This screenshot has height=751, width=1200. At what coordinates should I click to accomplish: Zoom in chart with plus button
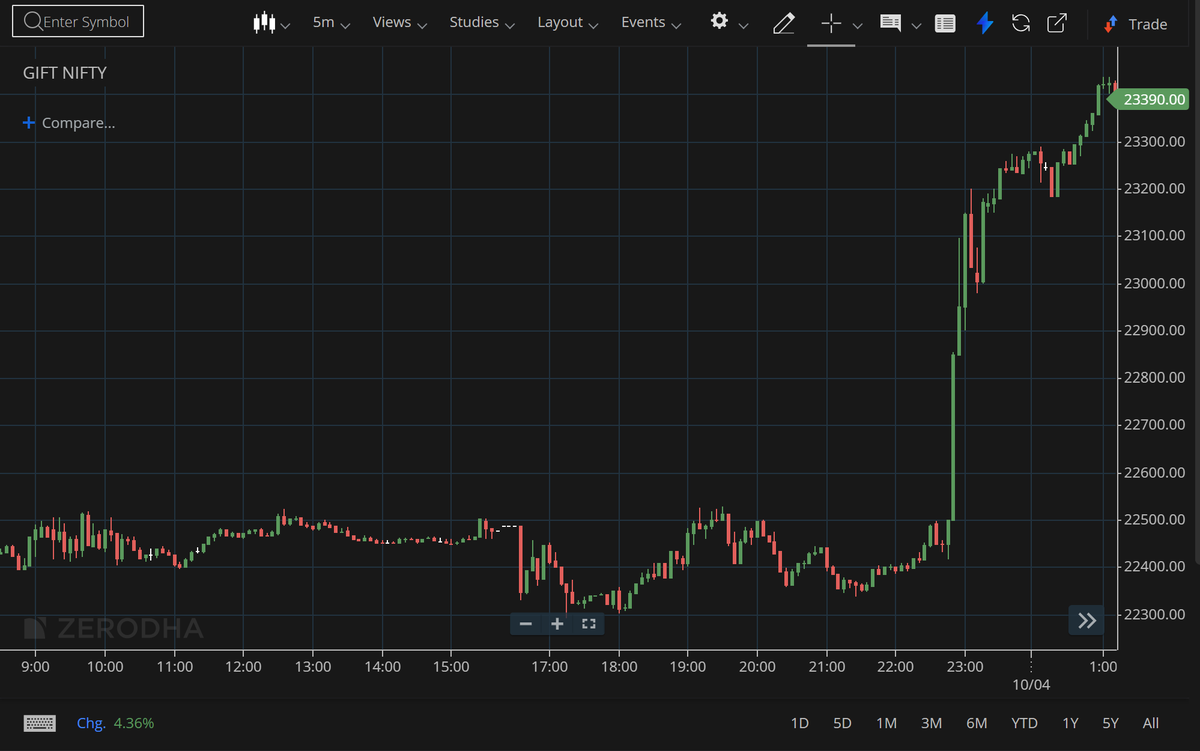click(557, 624)
